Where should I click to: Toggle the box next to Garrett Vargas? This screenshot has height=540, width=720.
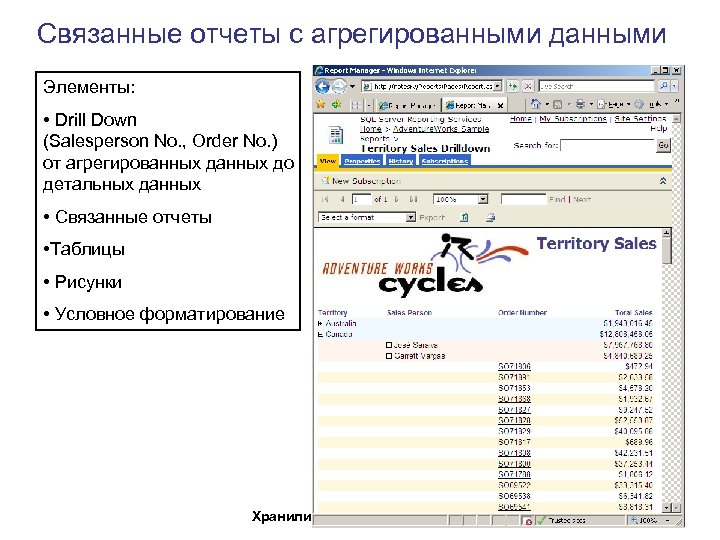pos(389,356)
